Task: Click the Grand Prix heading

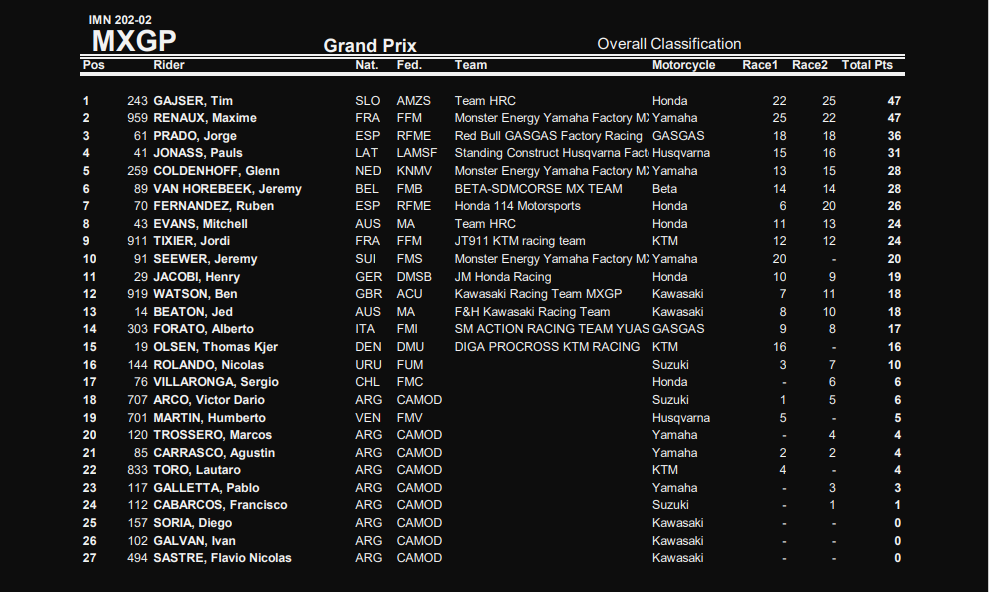Action: 370,46
